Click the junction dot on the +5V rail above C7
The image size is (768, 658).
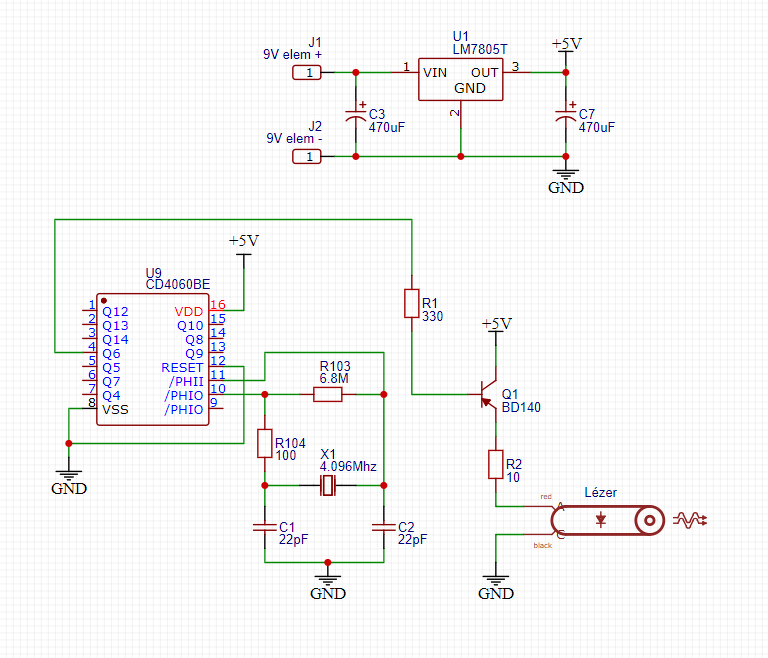(566, 73)
